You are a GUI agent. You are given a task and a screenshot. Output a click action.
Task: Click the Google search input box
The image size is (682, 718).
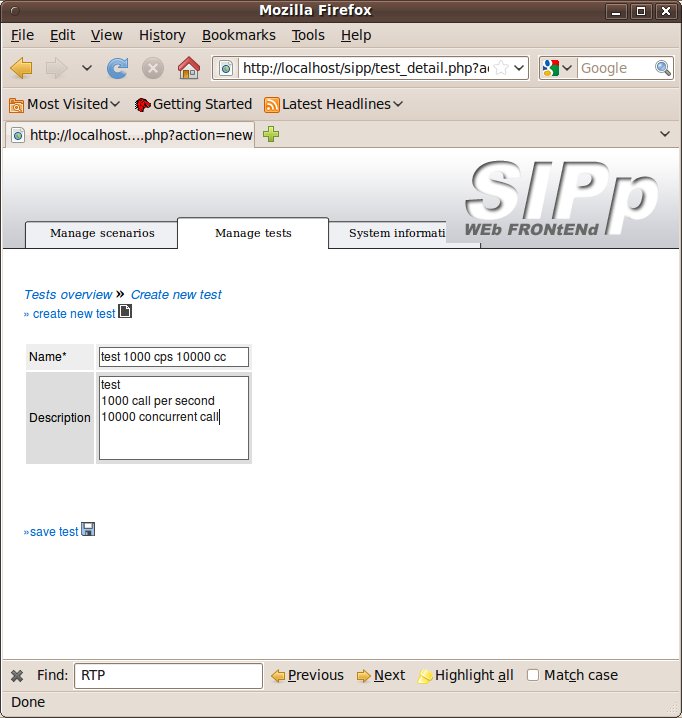(x=616, y=68)
